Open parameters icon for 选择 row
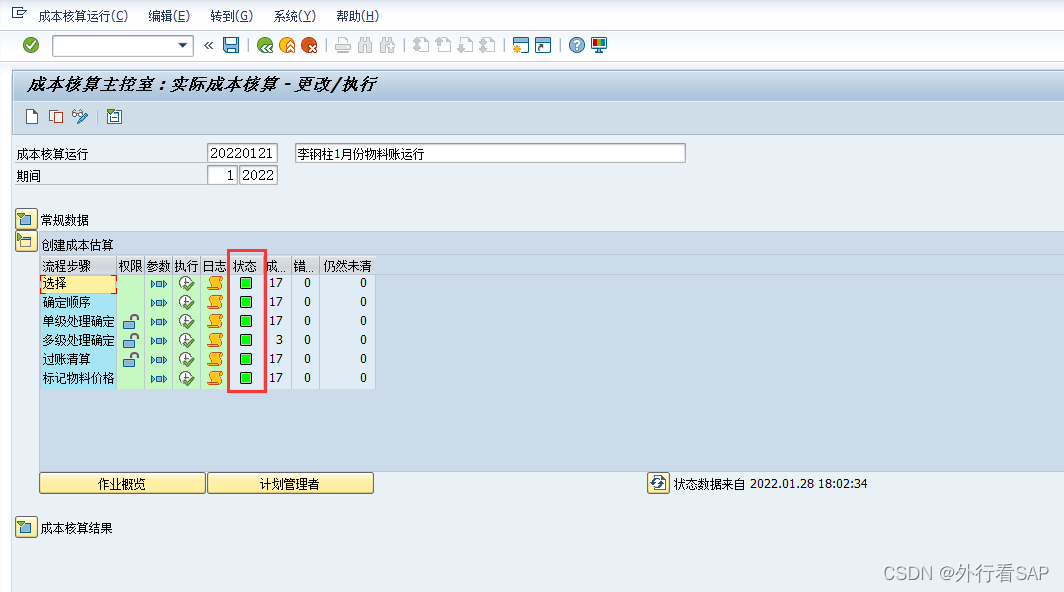This screenshot has height=592, width=1064. pyautogui.click(x=159, y=284)
